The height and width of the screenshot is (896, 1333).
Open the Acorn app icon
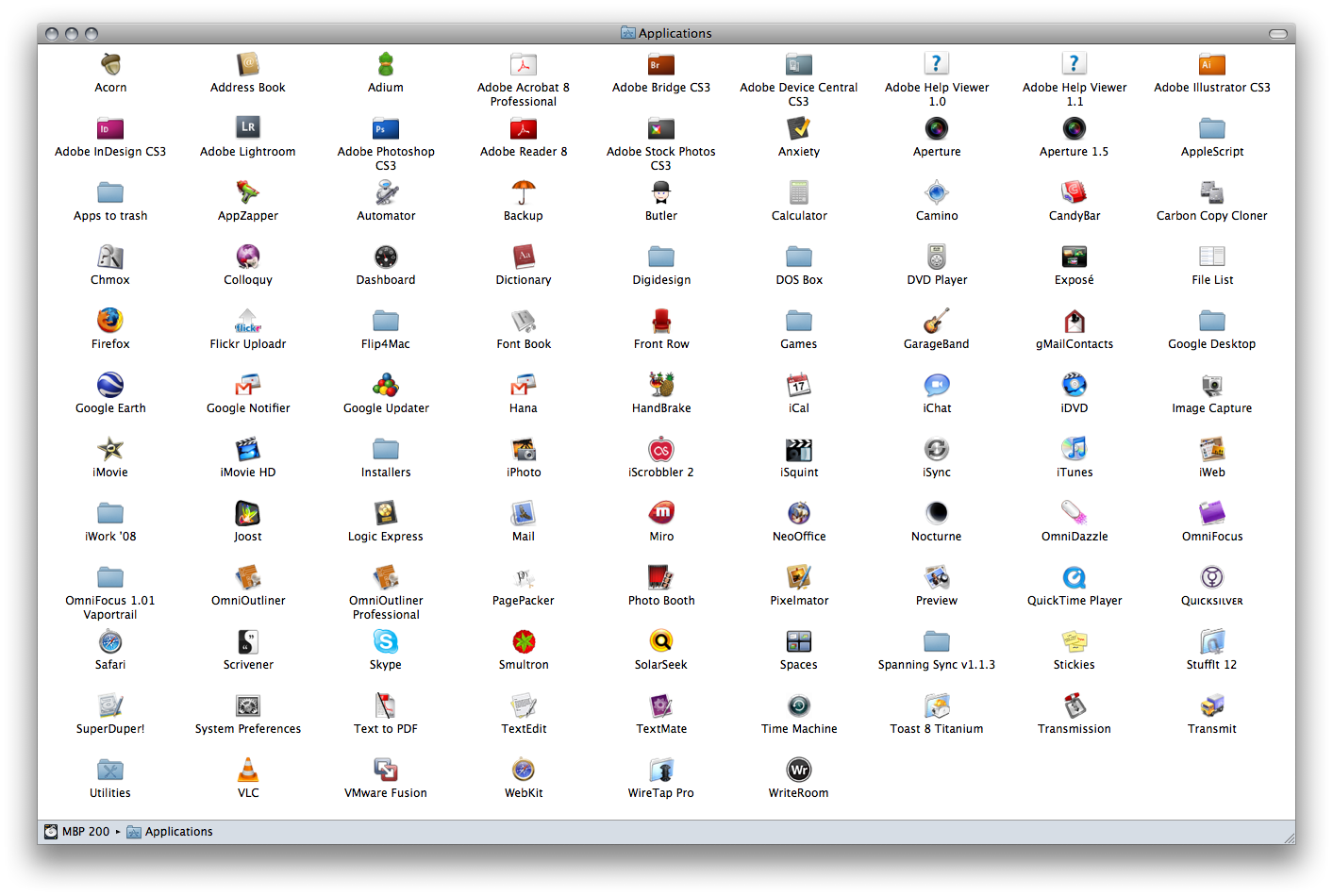[110, 64]
